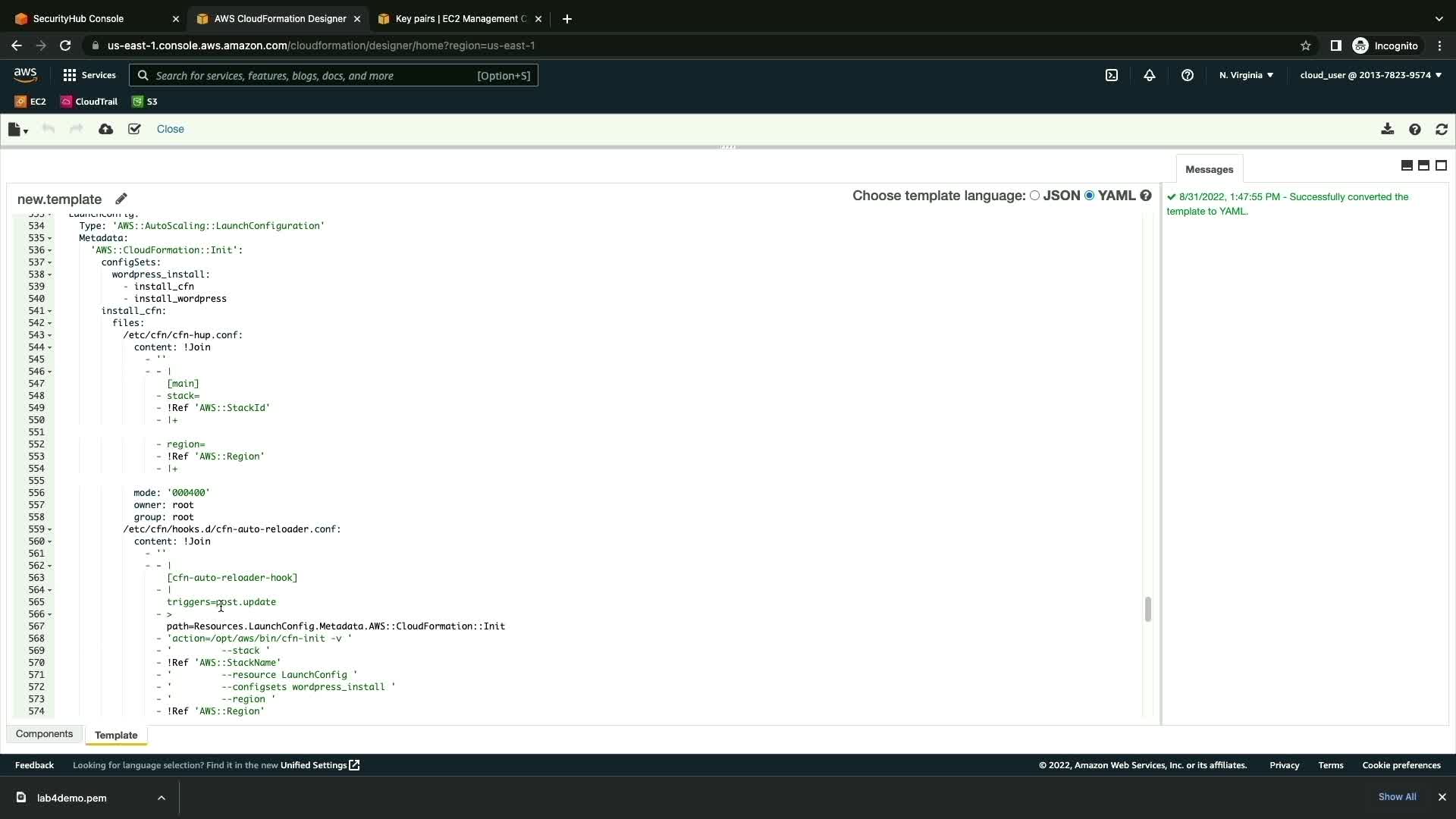The image size is (1456, 819).
Task: Open the Services menu button
Action: 89,75
